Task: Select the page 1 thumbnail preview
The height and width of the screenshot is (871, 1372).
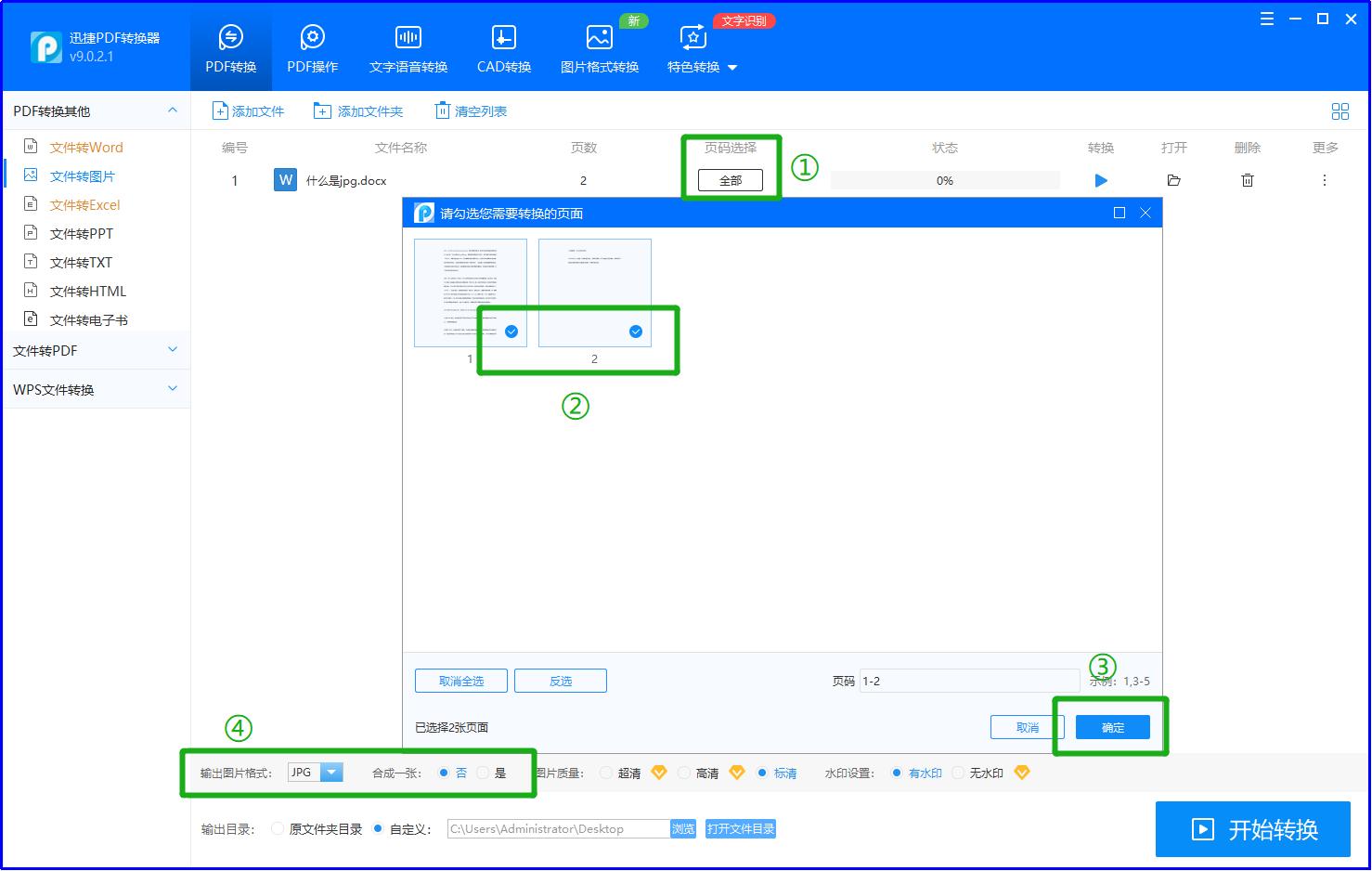Action: [471, 292]
